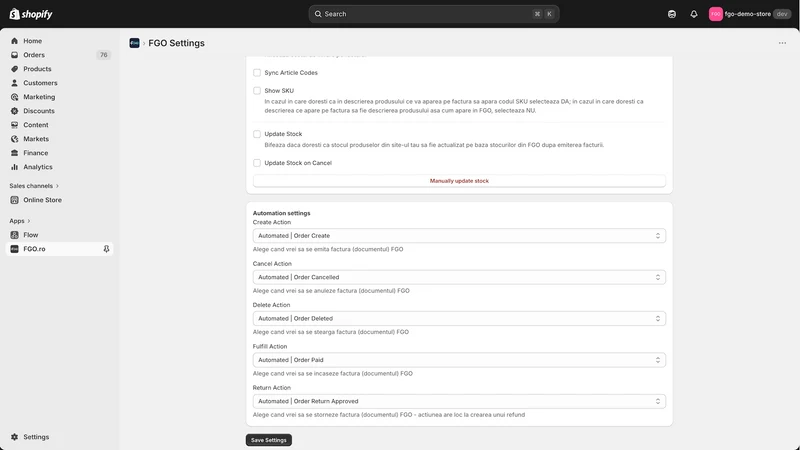Open the Cancel Action dropdown
The height and width of the screenshot is (450, 800).
459,277
